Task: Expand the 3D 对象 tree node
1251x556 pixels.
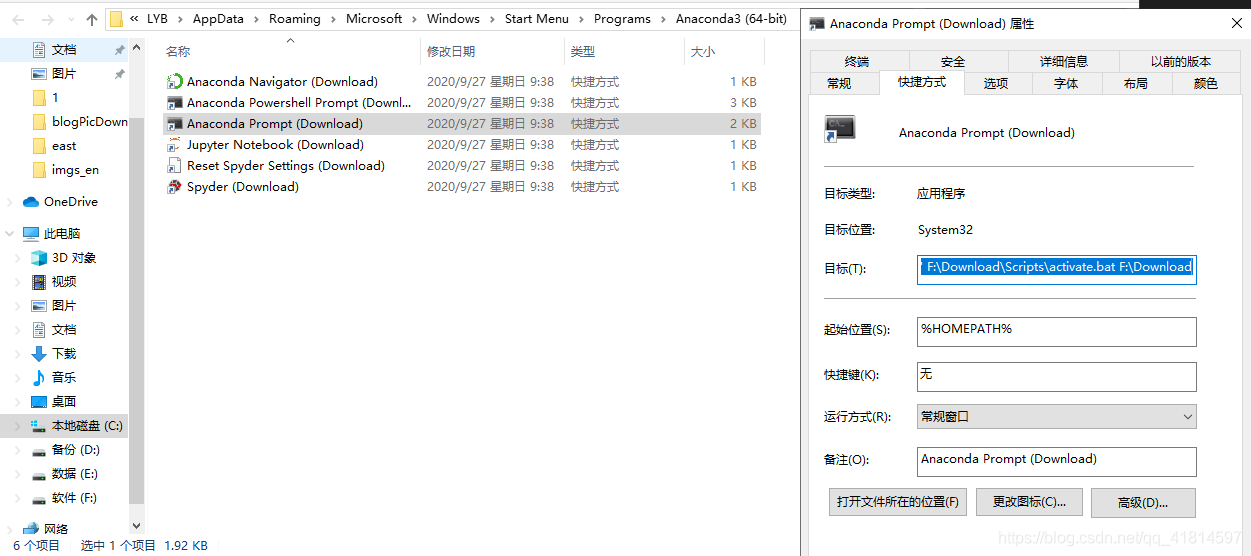Action: tap(18, 258)
